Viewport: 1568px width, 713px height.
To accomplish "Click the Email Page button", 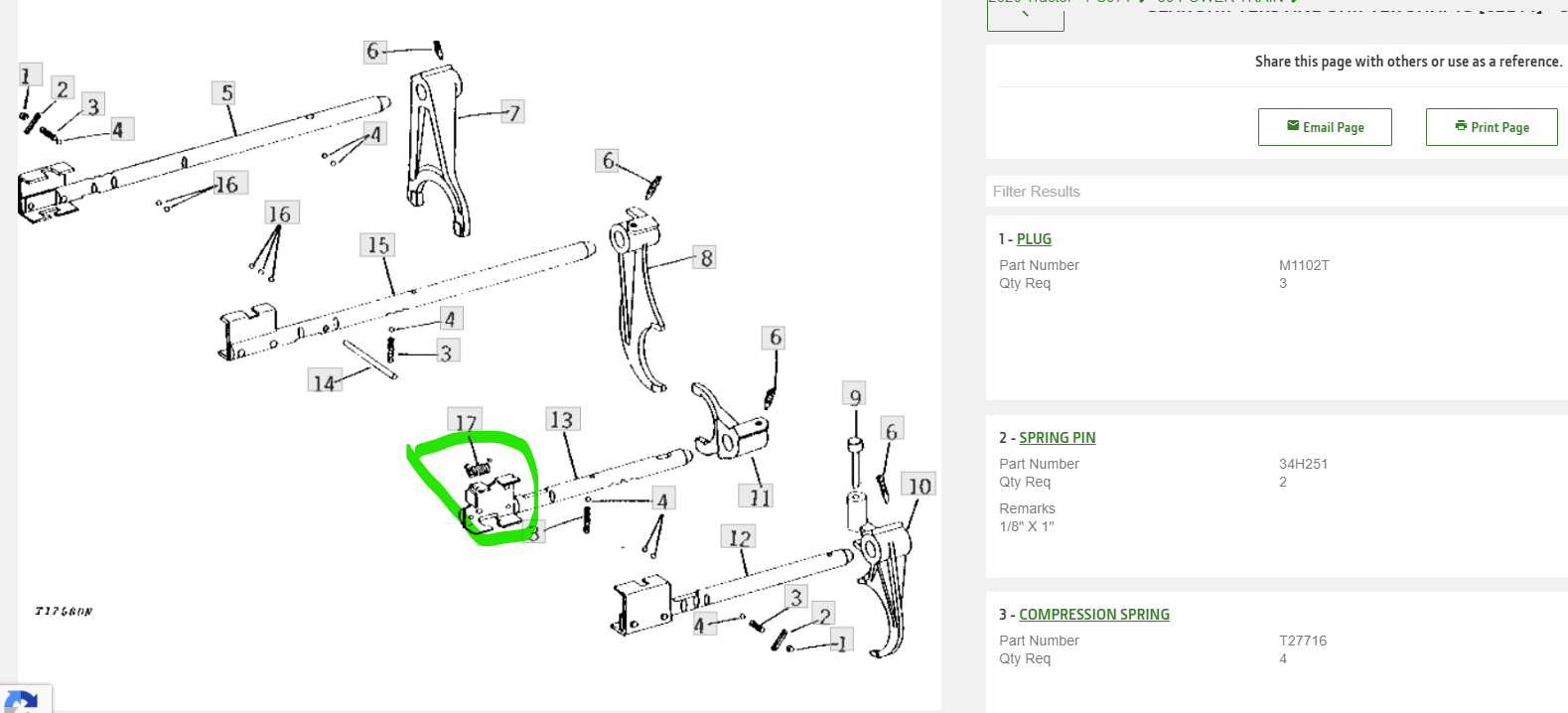I will click(x=1325, y=127).
